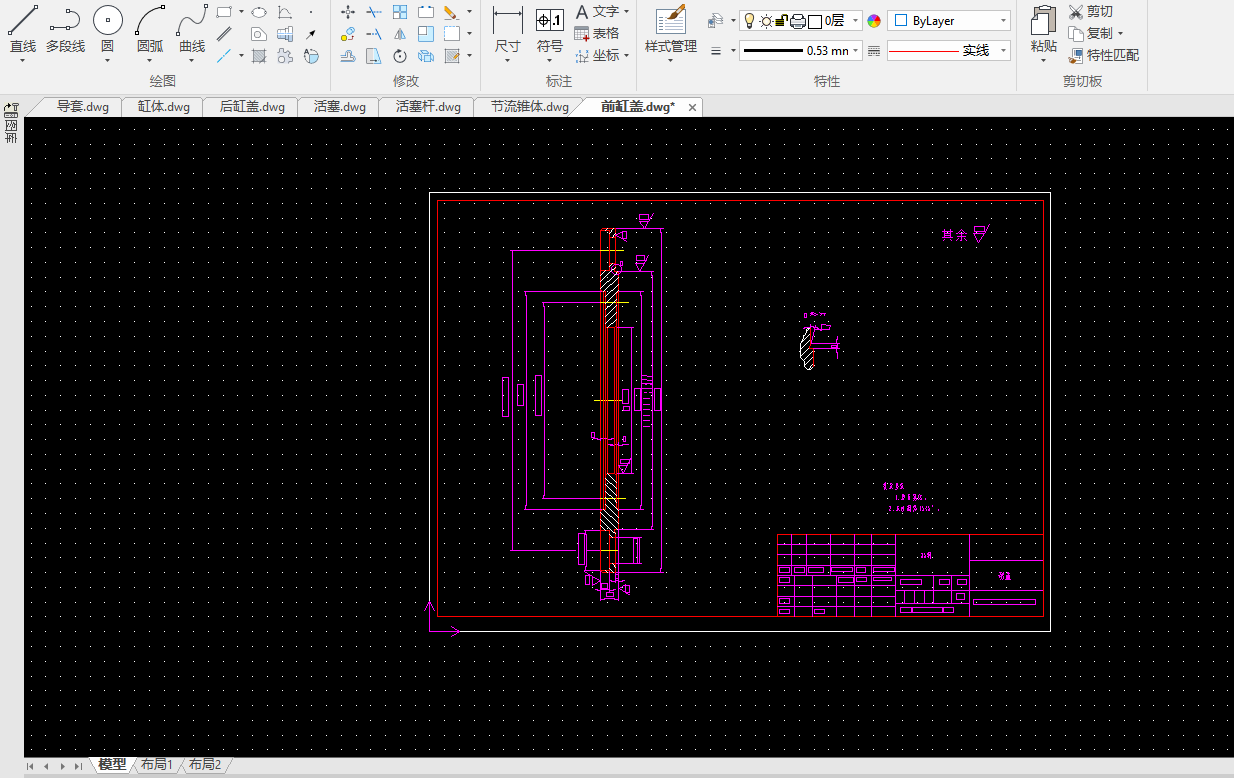Open Style Manager (样式管理)

670,28
